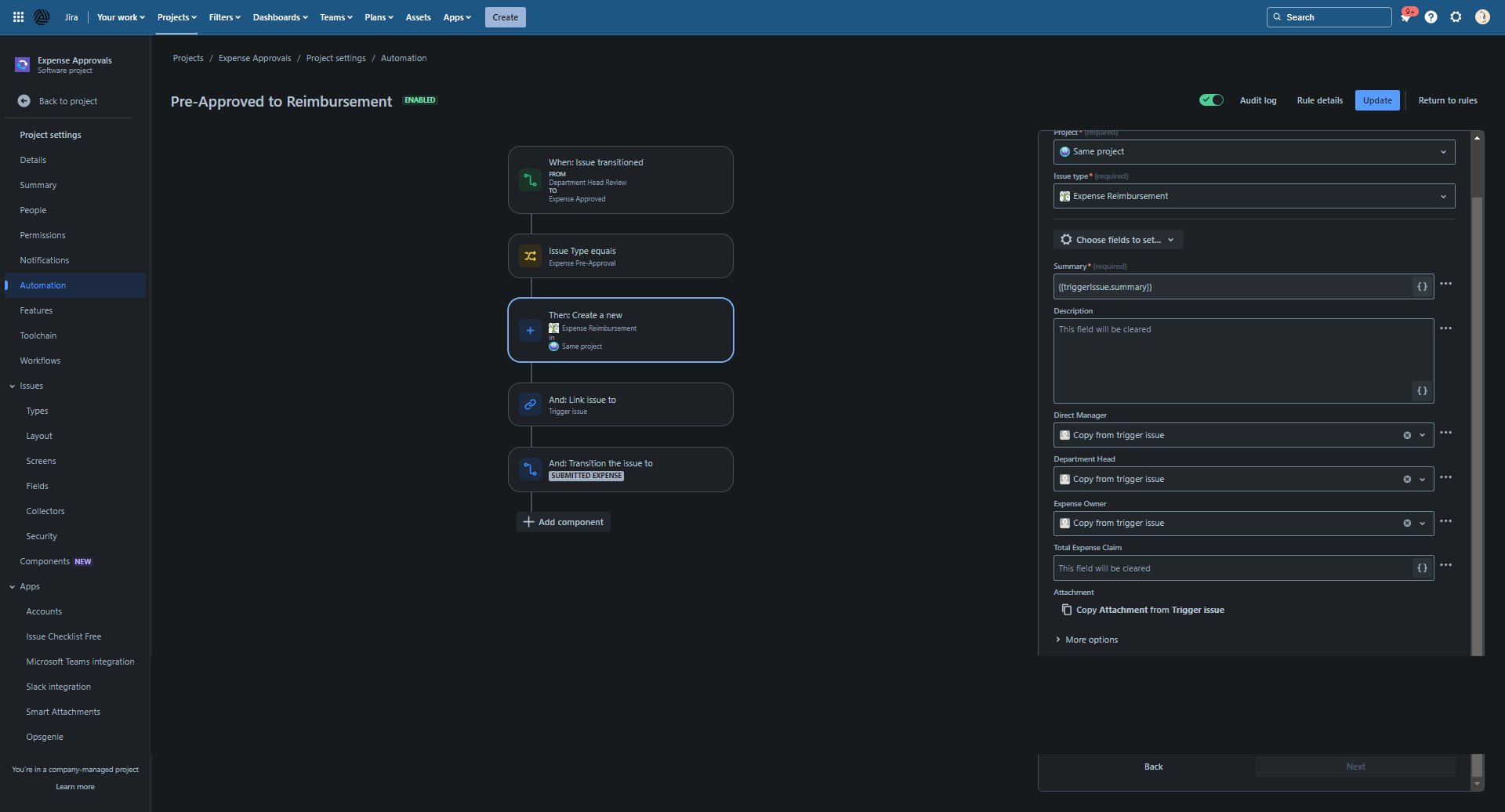Open Choose fields to set dropdown

coord(1118,240)
